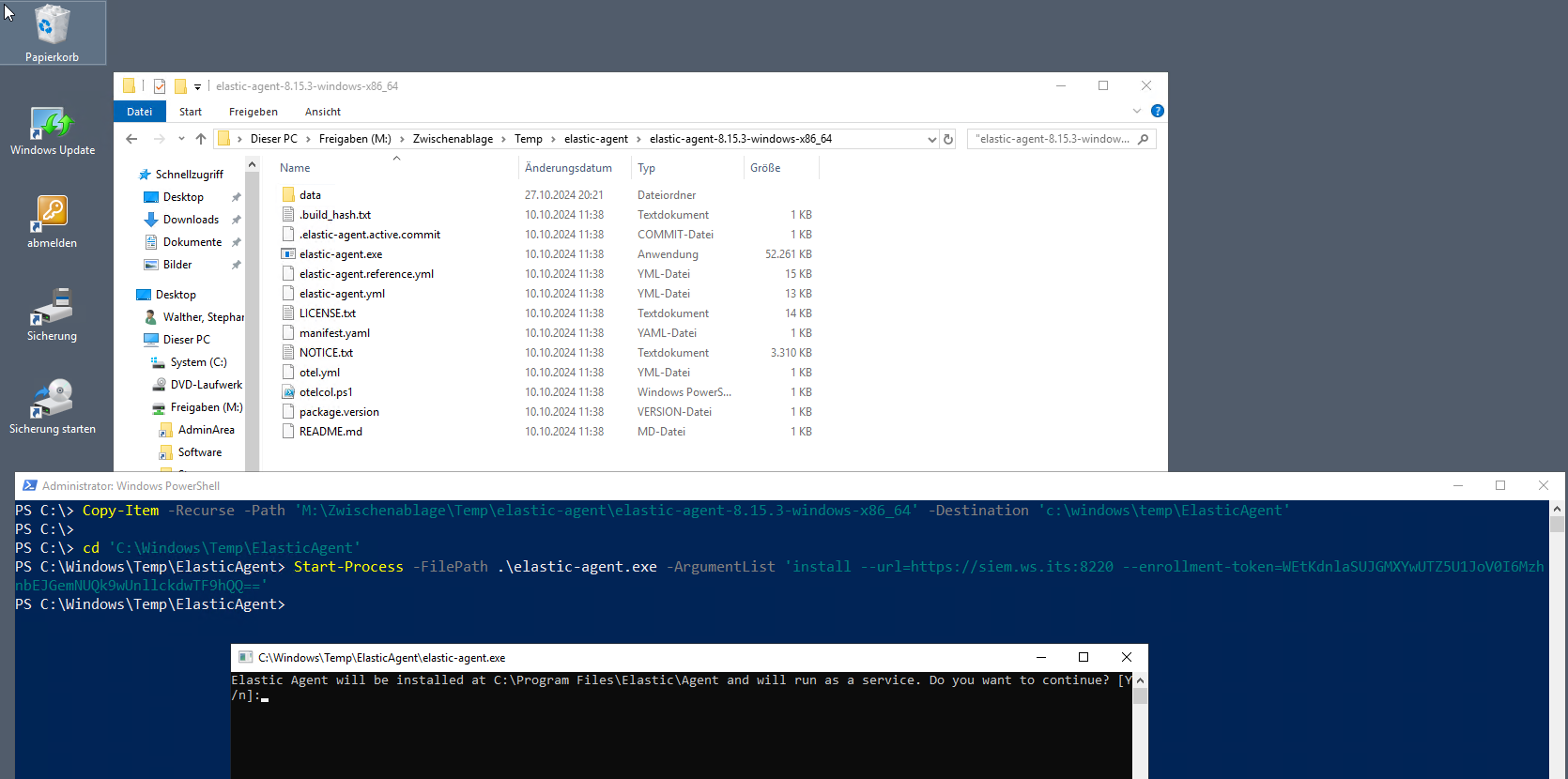Switch to the Freigeben ribbon tab

click(254, 112)
